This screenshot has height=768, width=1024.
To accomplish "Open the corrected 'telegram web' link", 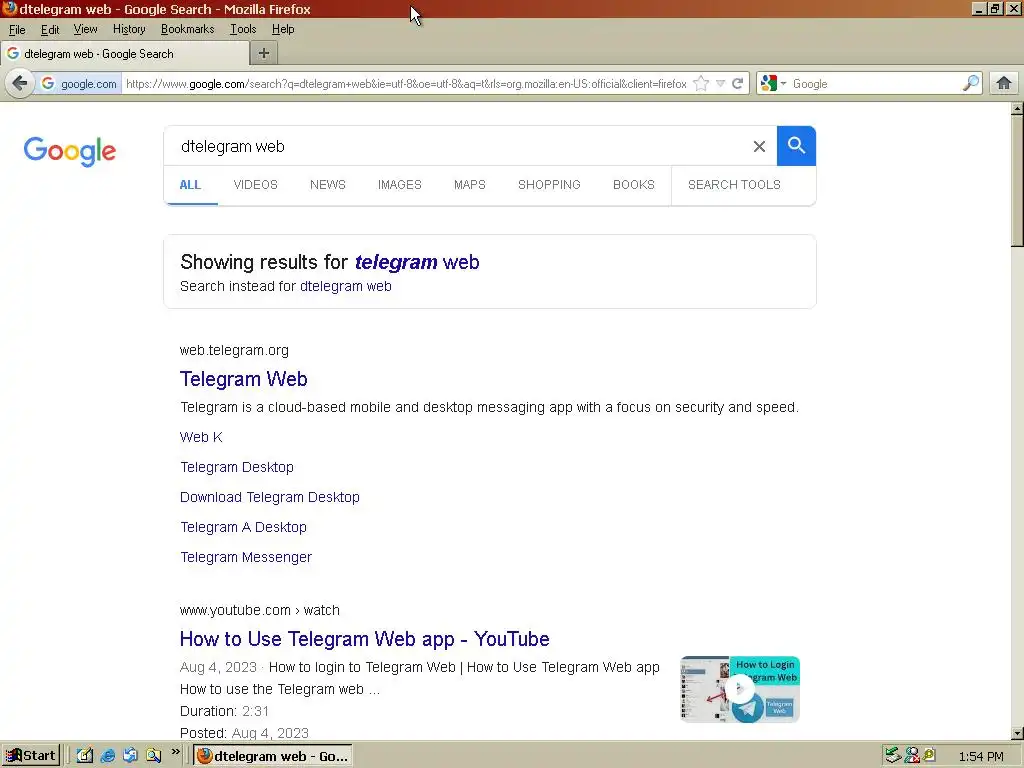I will 417,263.
